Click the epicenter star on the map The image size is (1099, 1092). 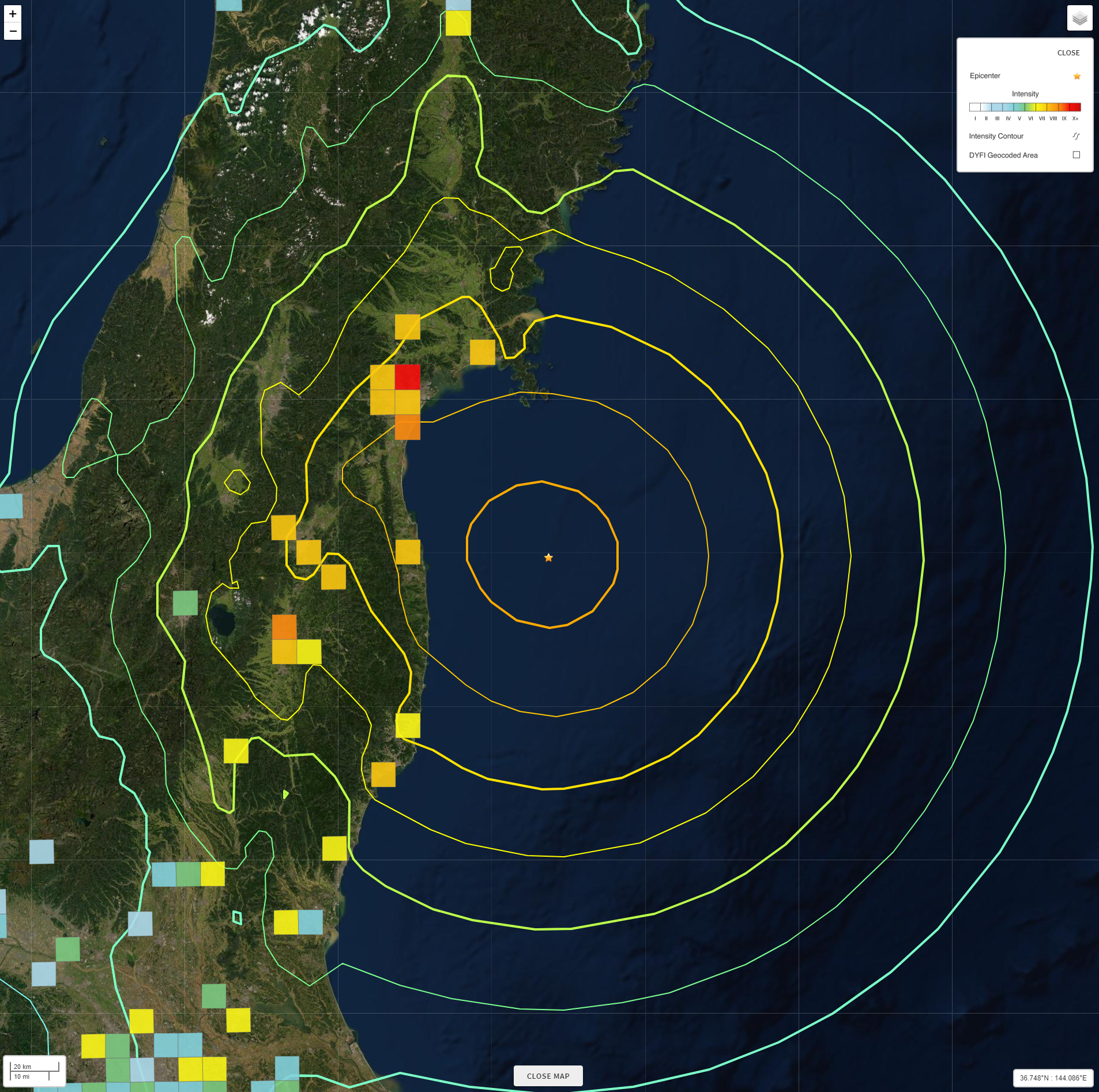(548, 558)
